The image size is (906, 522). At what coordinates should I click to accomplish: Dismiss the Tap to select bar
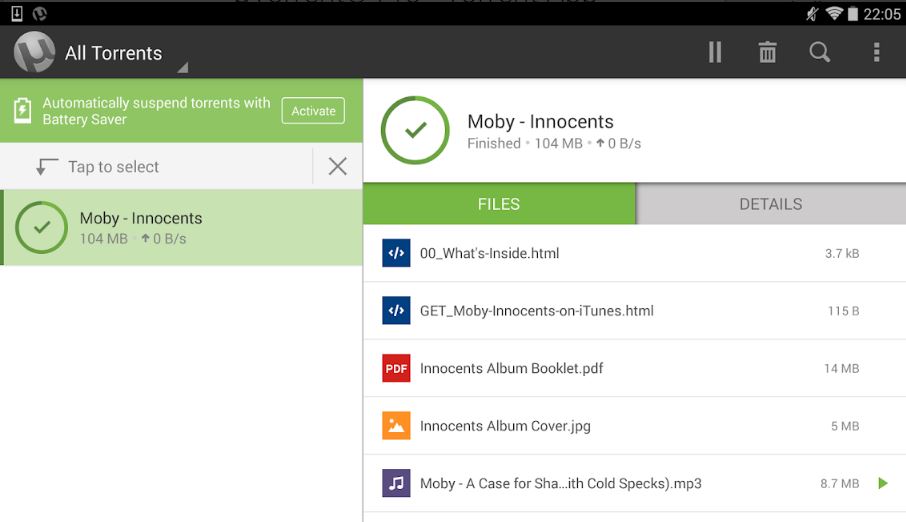[337, 166]
